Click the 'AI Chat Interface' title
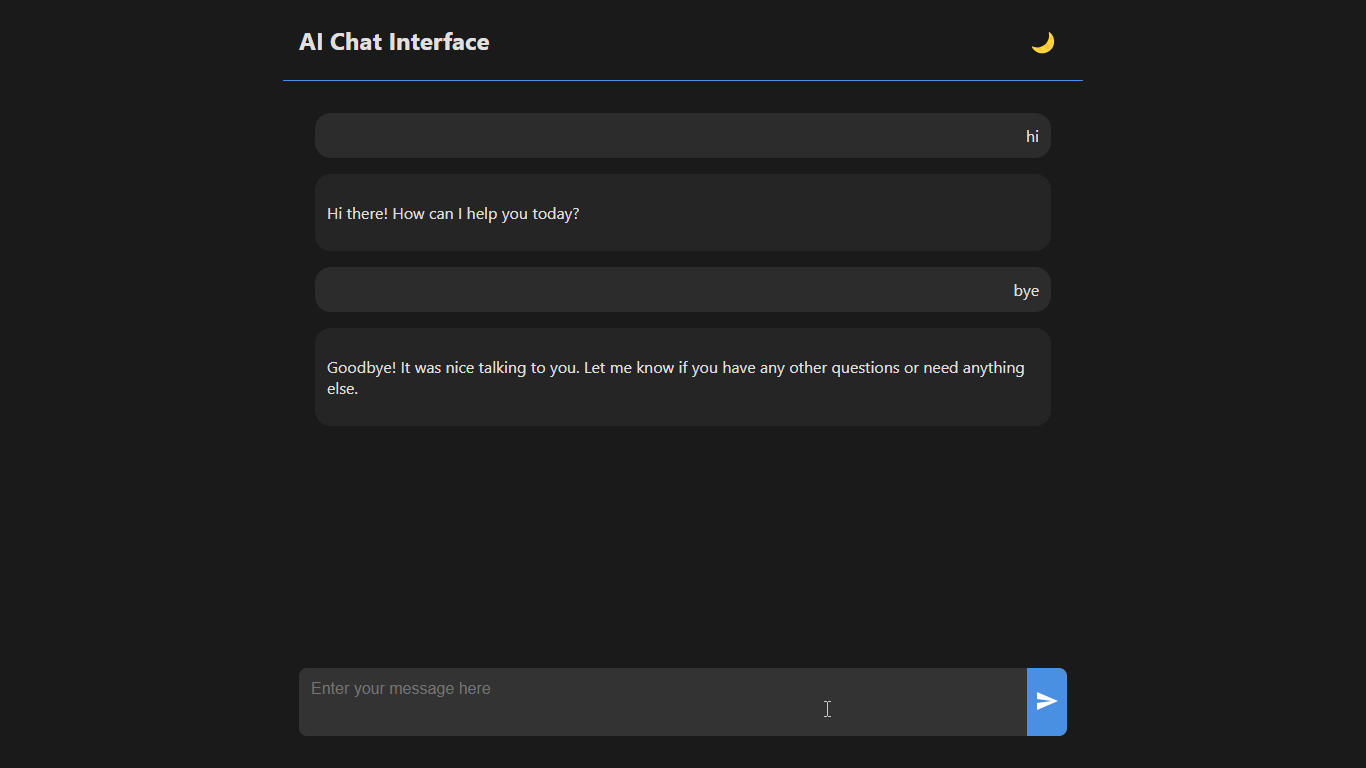The width and height of the screenshot is (1366, 768). coord(394,42)
